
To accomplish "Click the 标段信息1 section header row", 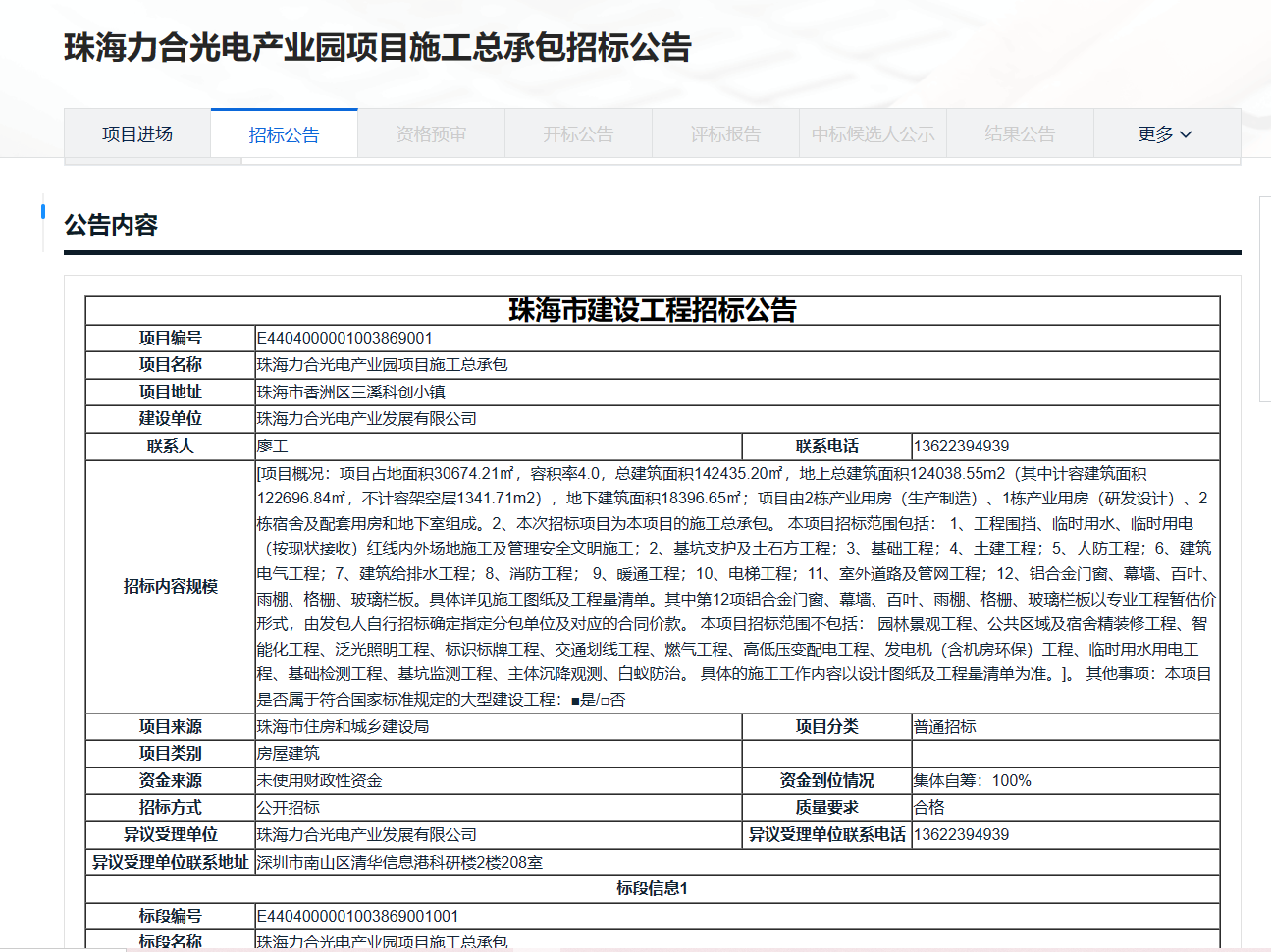I will 652,889.
